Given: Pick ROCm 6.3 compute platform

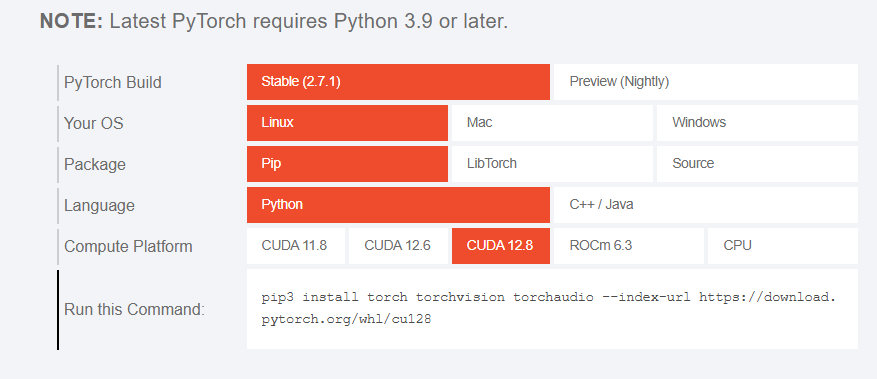Looking at the screenshot, I should (x=629, y=246).
